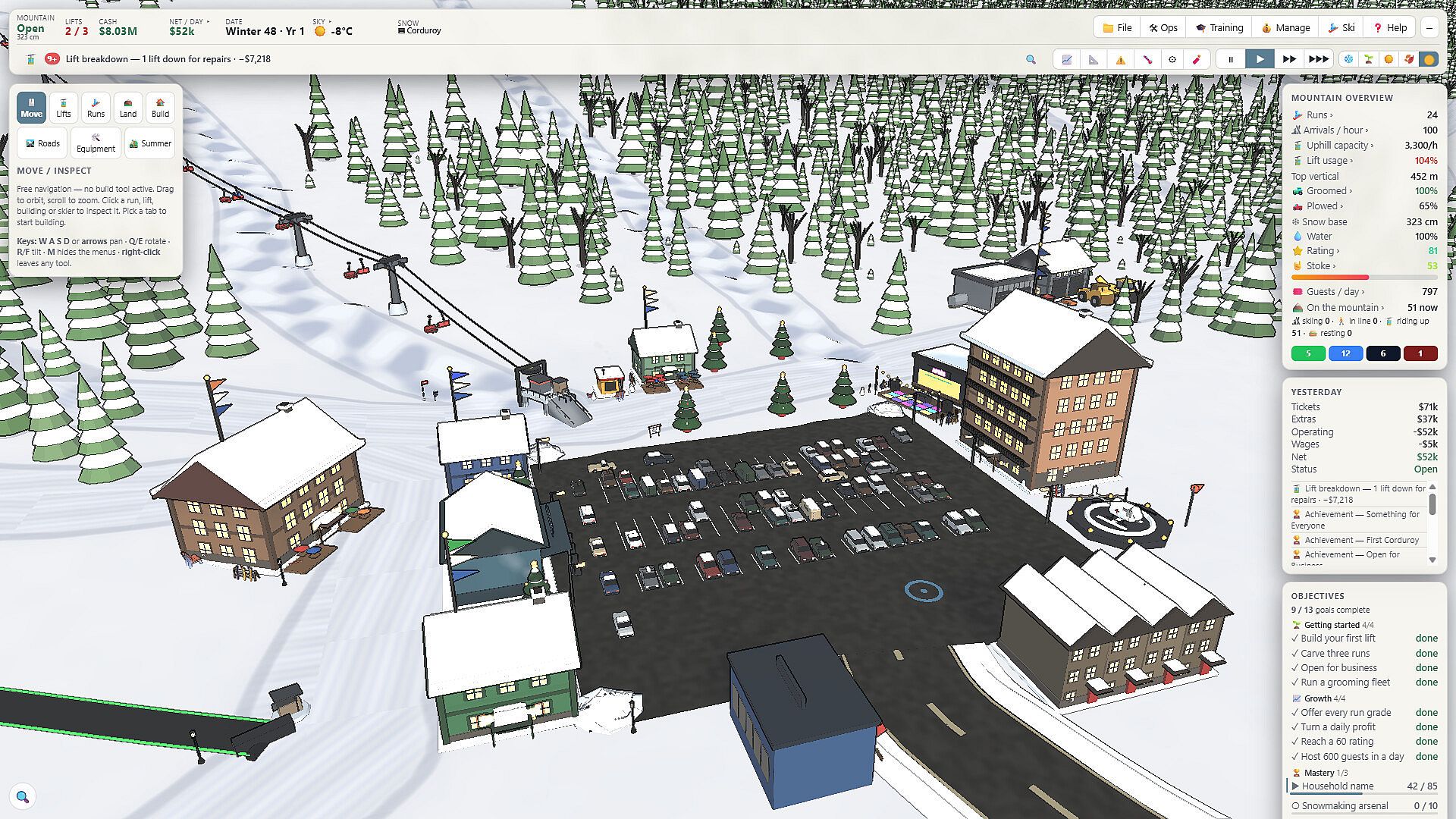Open the Help menu
The image size is (1456, 819).
[x=1390, y=27]
